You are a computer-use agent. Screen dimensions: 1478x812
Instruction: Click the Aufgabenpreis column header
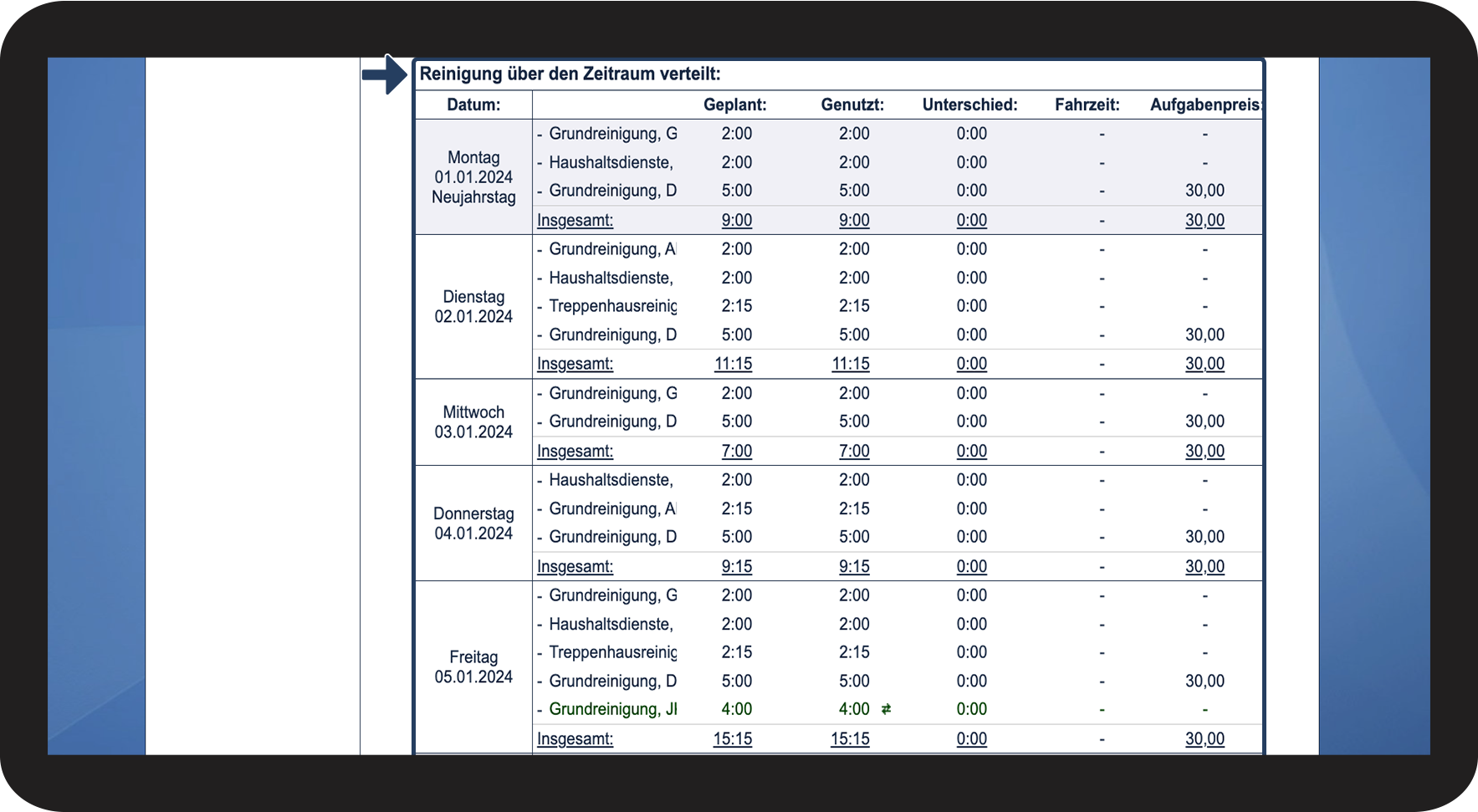click(x=1205, y=105)
